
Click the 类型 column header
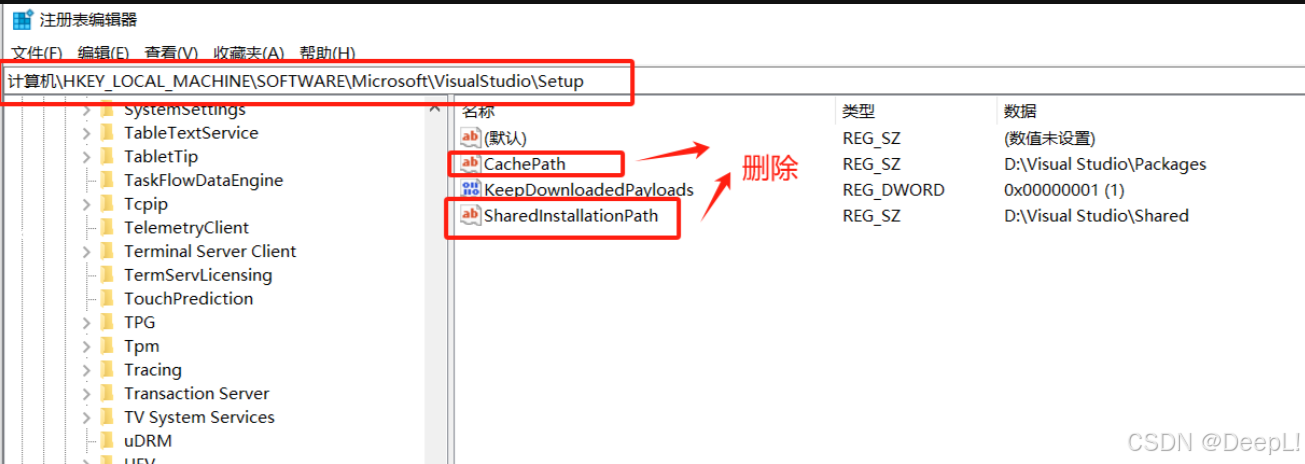(859, 111)
